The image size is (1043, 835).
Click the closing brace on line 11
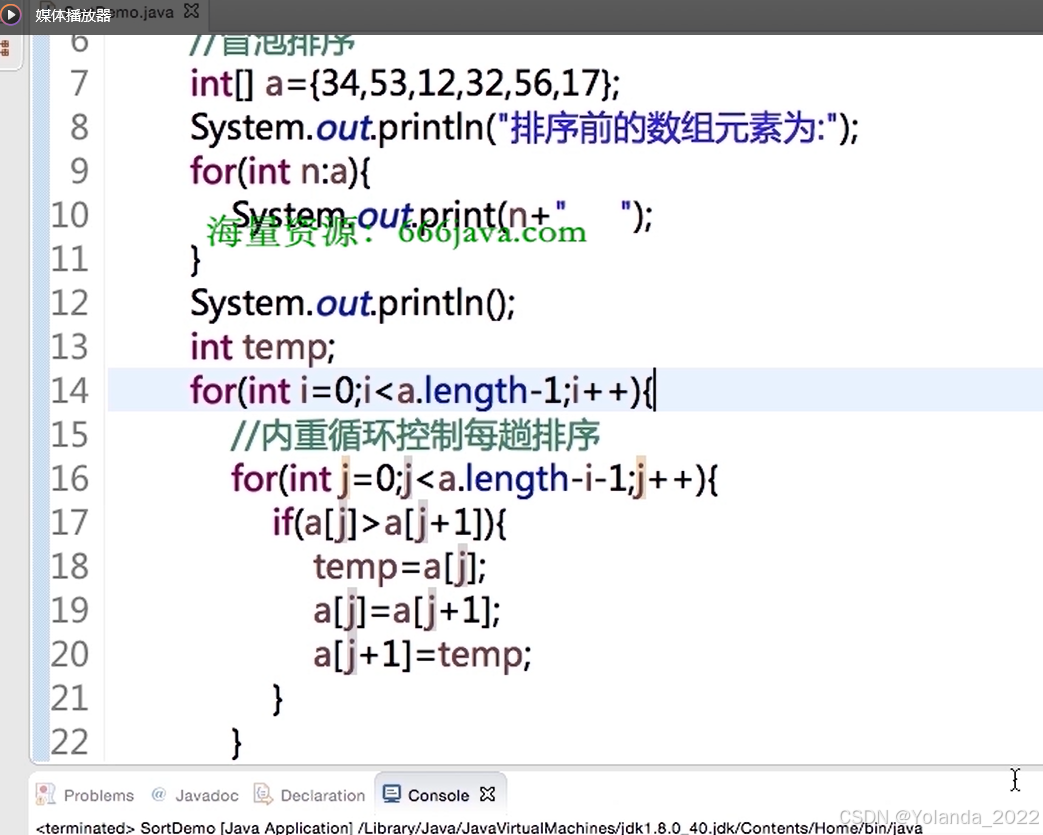click(x=196, y=259)
